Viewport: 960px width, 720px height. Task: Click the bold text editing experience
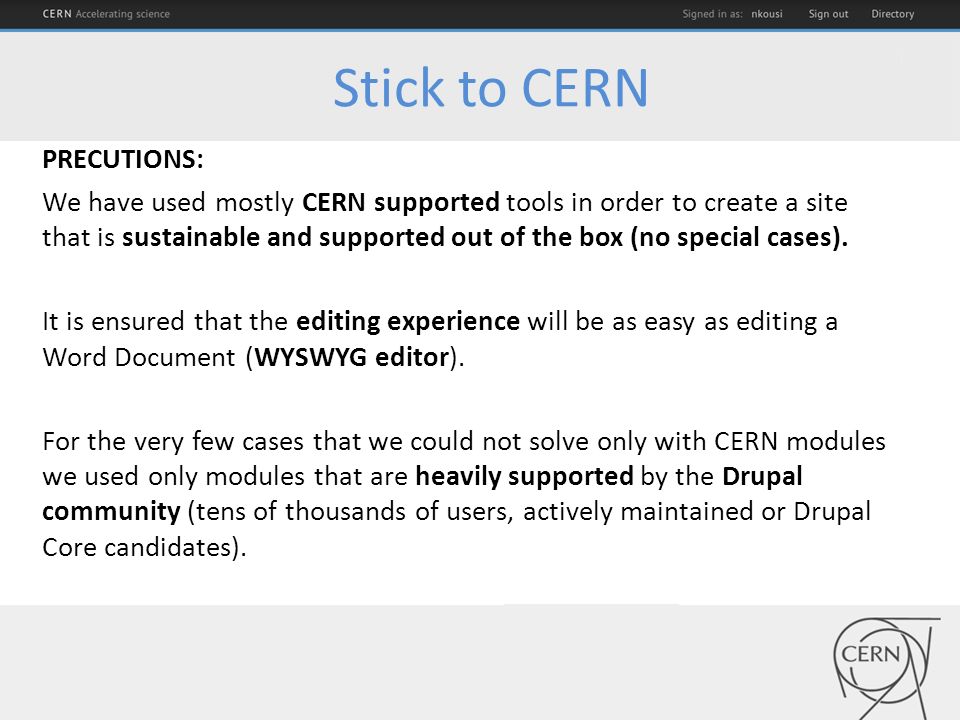[x=408, y=321]
